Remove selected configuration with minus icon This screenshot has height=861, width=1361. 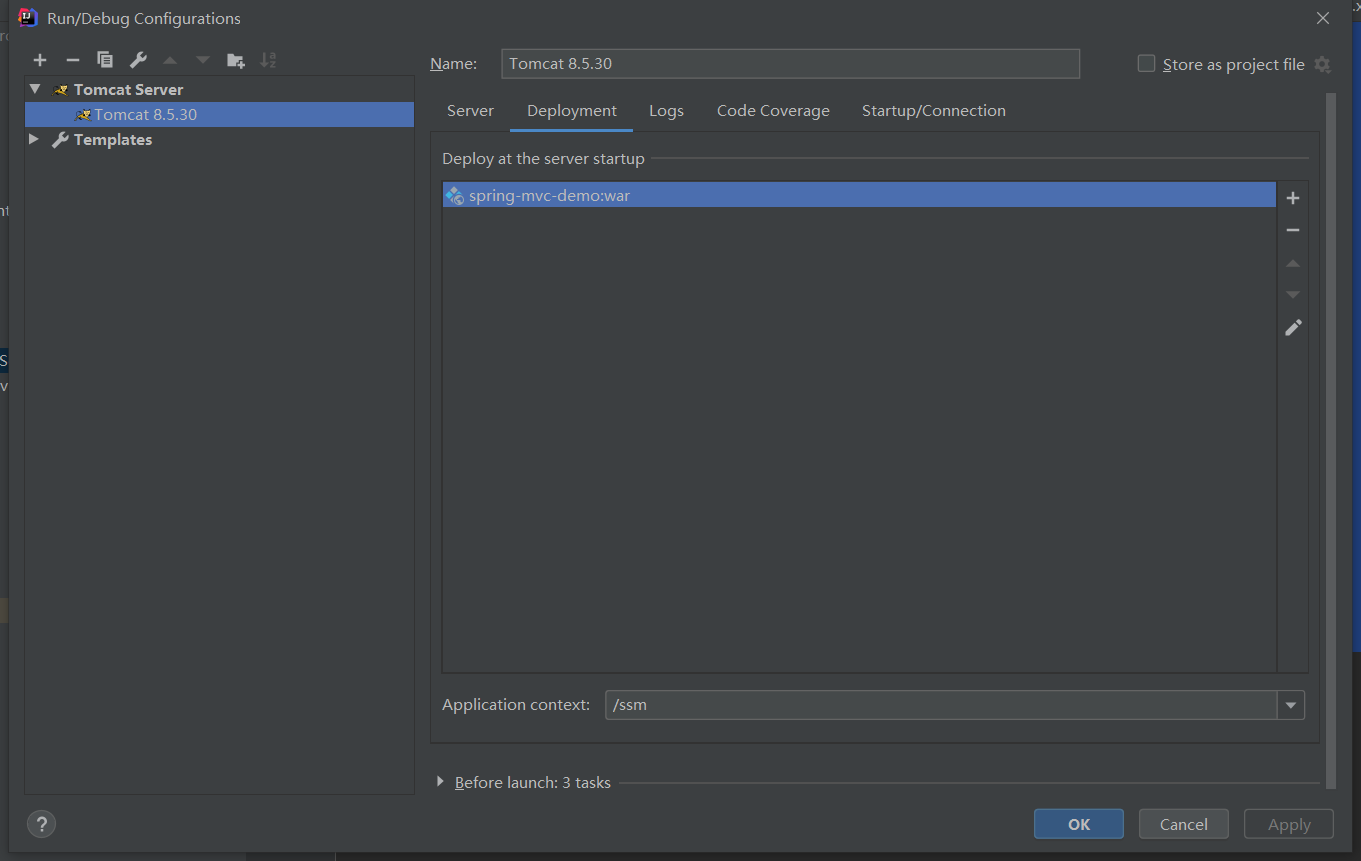pos(72,60)
